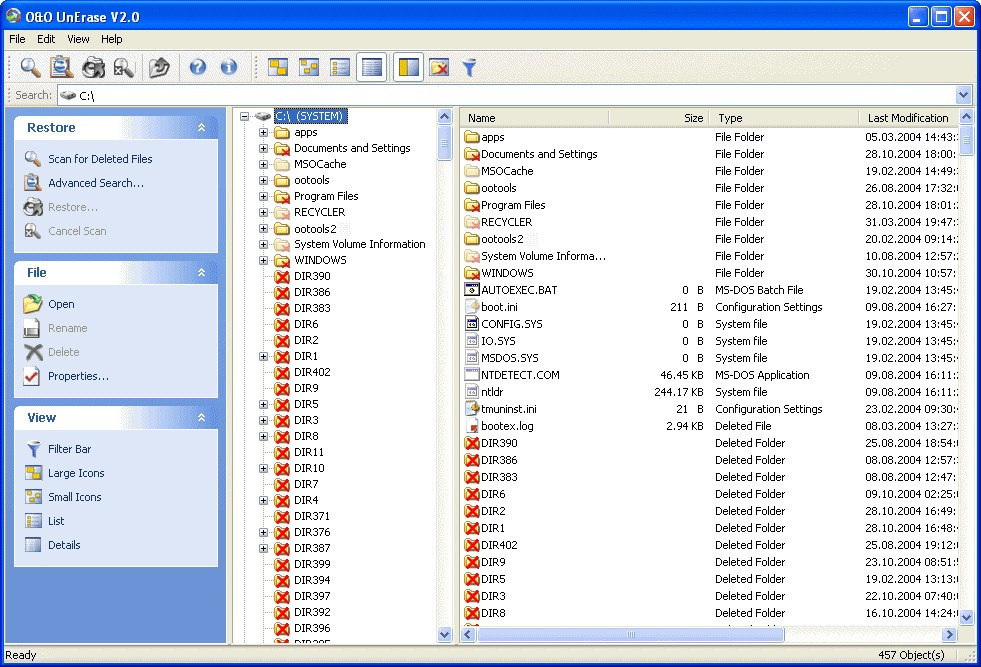
Task: Select details view toolbar icon
Action: coord(372,67)
